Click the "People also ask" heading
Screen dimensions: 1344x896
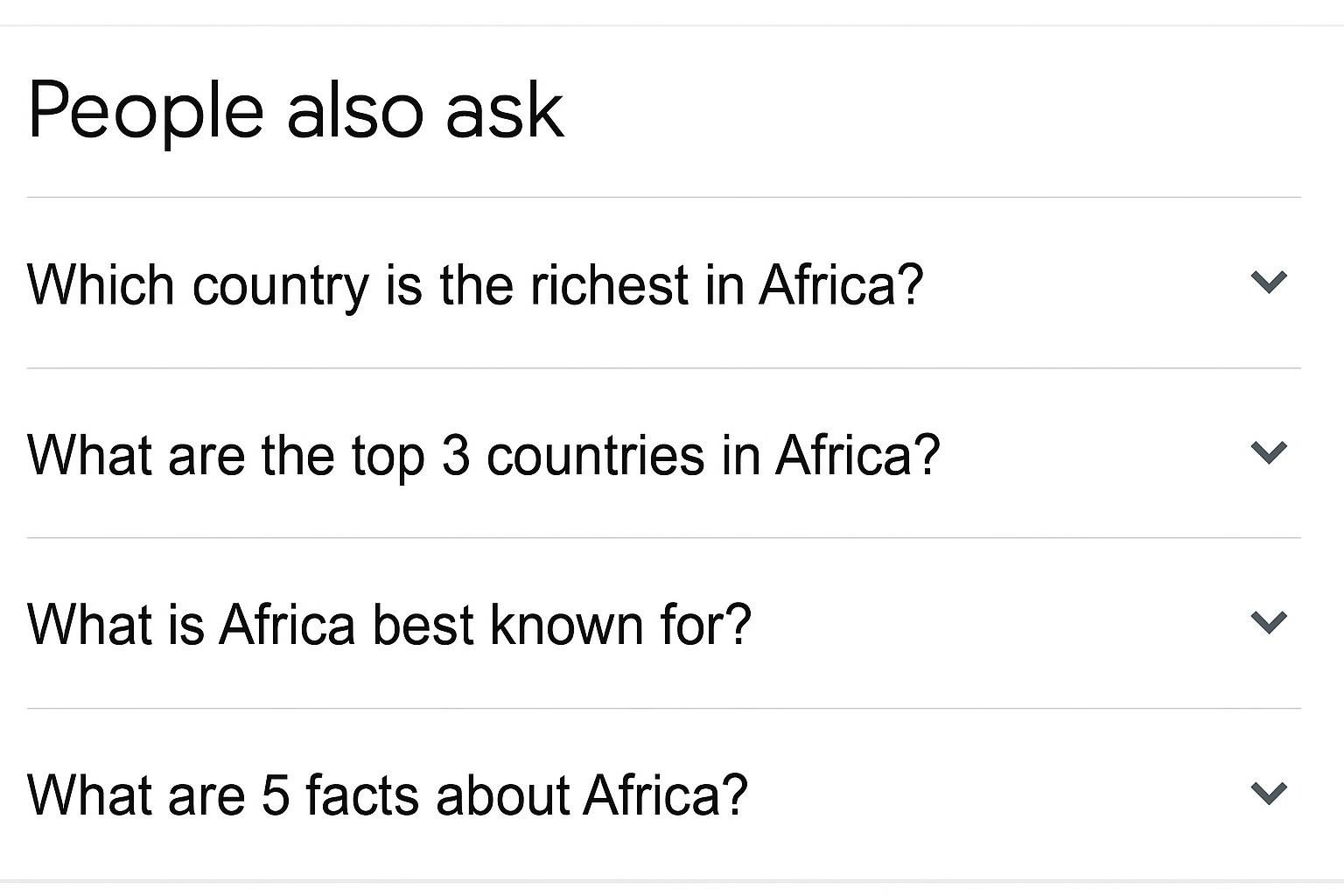point(296,110)
